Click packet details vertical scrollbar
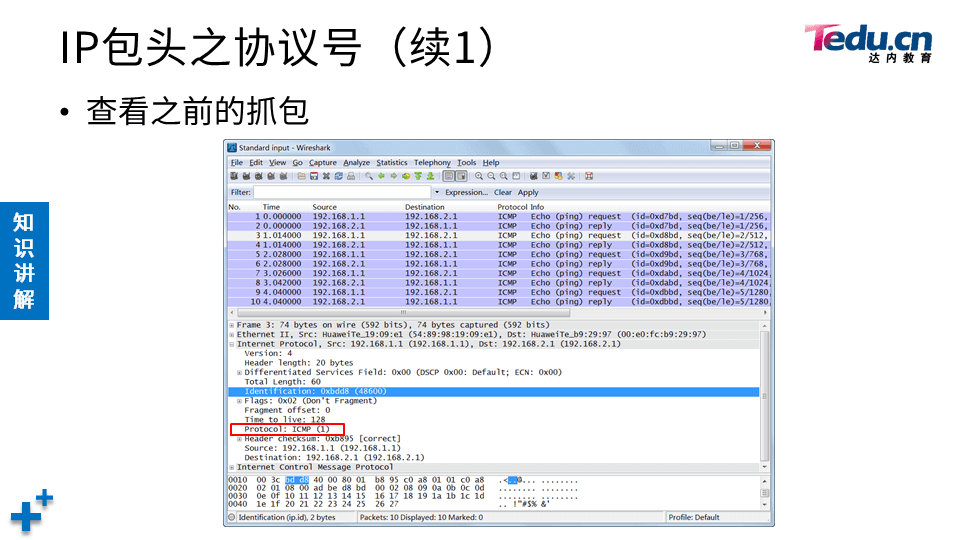The height and width of the screenshot is (540, 960). pos(764,396)
